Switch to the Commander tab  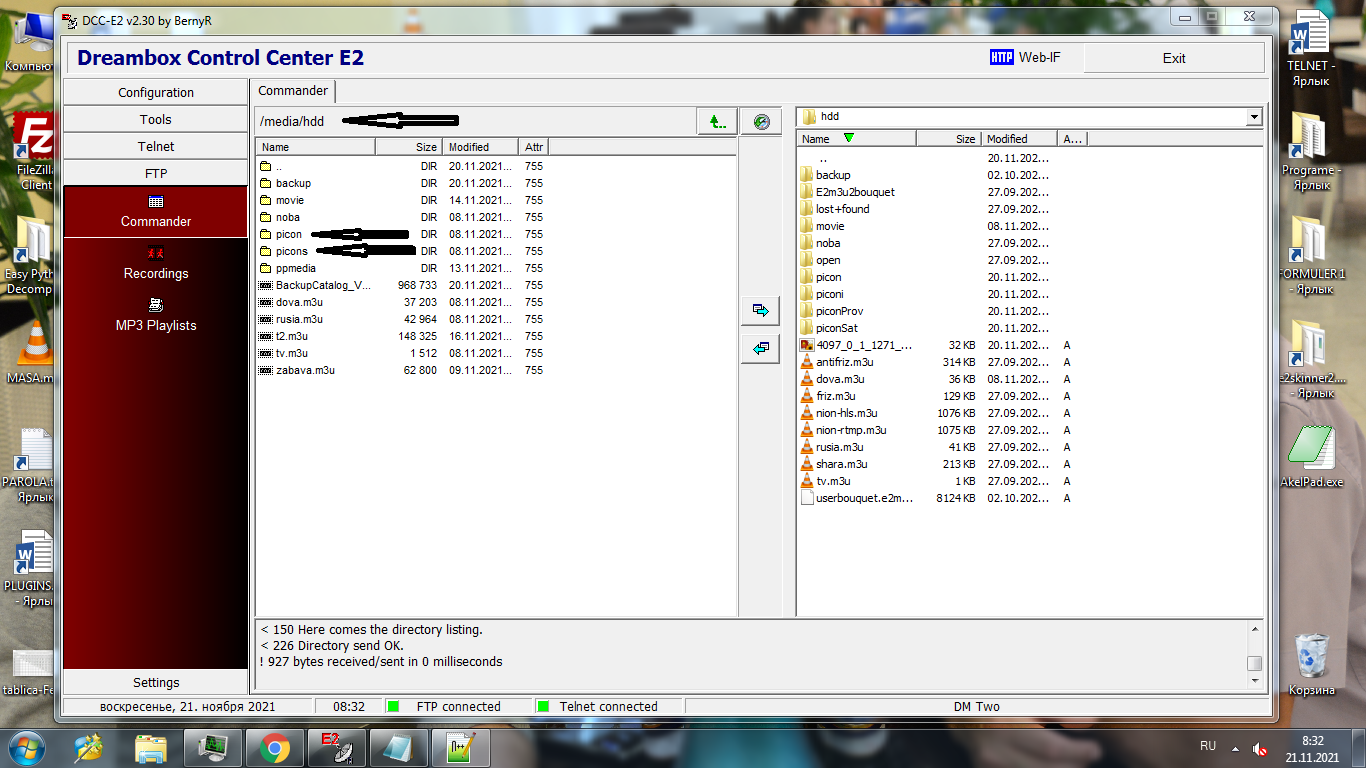click(293, 91)
